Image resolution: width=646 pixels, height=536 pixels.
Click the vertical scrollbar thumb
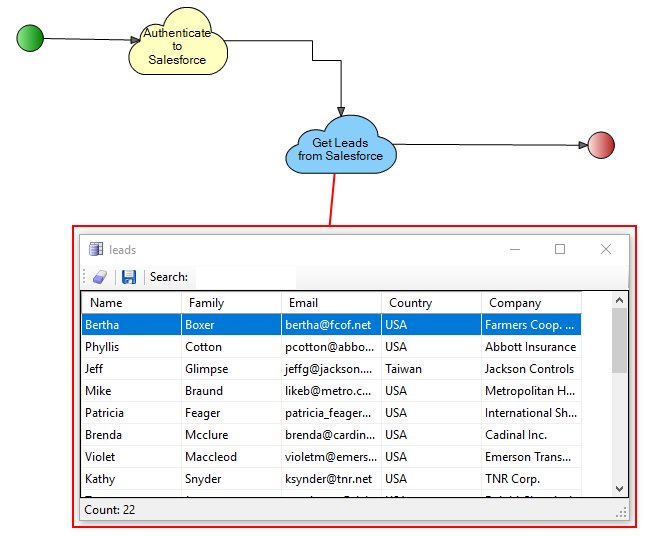619,341
